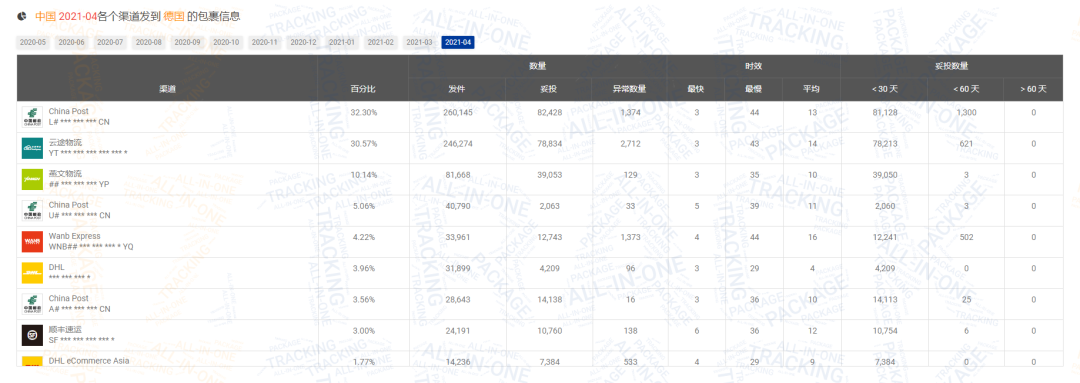The height and width of the screenshot is (383, 1080).
Task: Click the teal 云途物流 logo
Action: click(32, 148)
